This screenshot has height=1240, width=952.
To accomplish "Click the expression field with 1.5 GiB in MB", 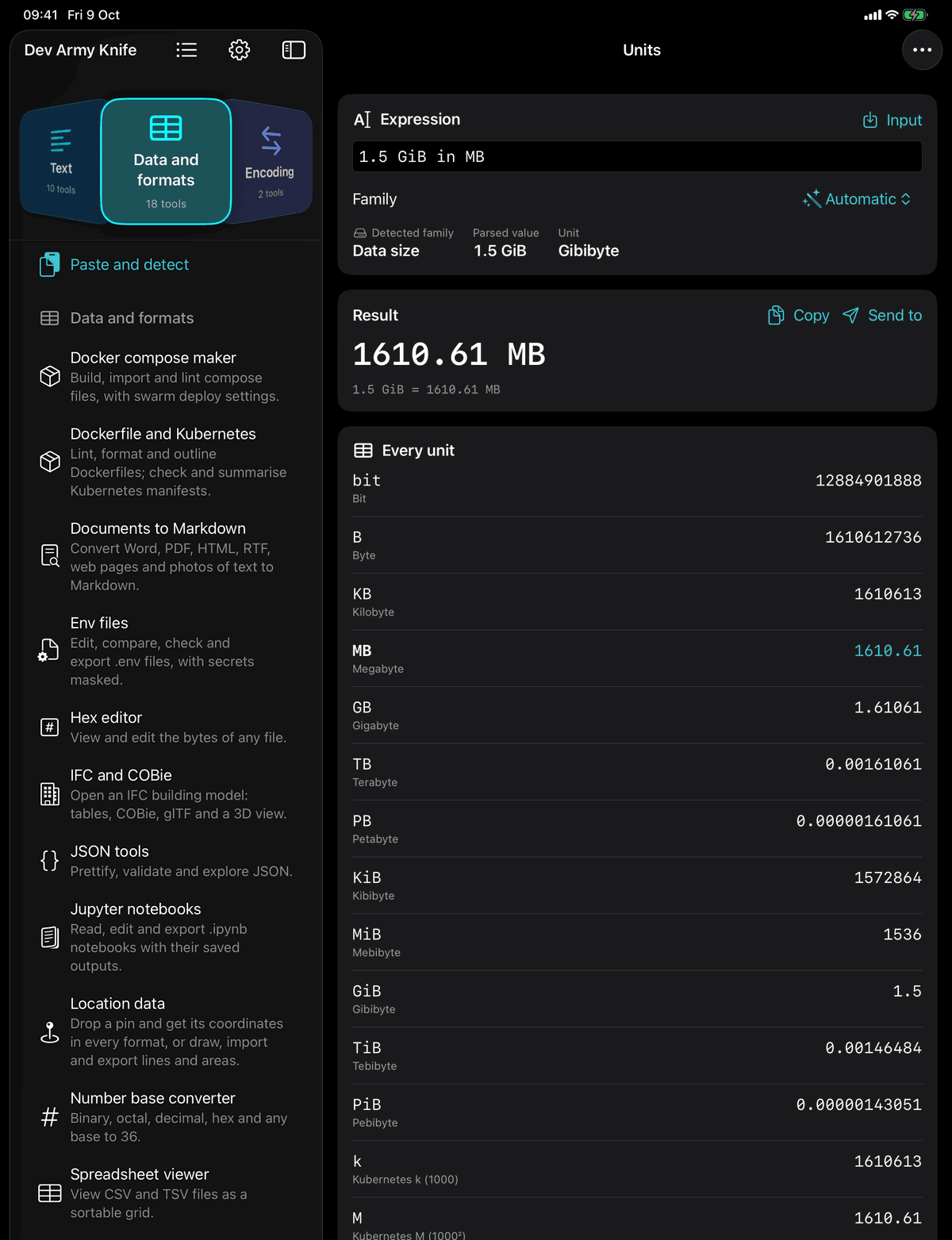I will click(637, 156).
